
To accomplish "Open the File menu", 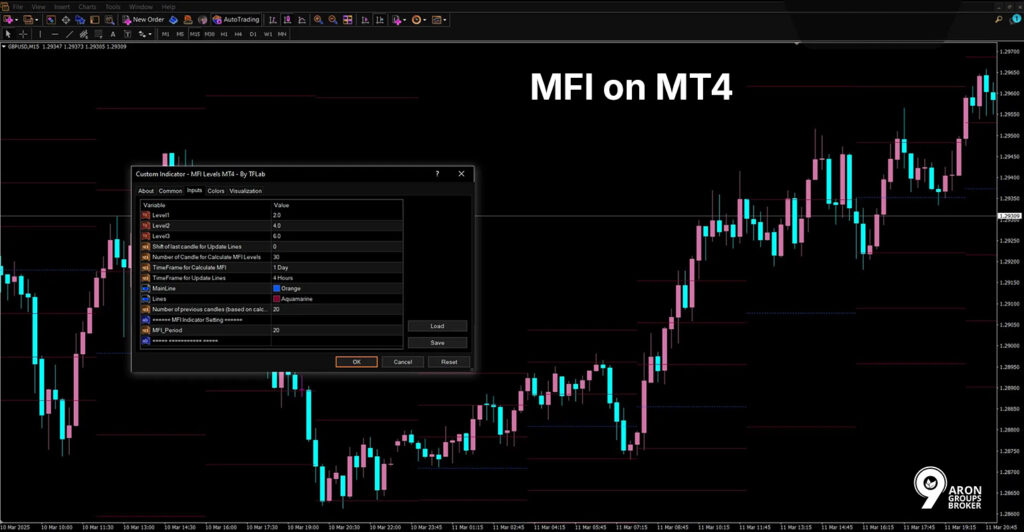I will tap(18, 7).
